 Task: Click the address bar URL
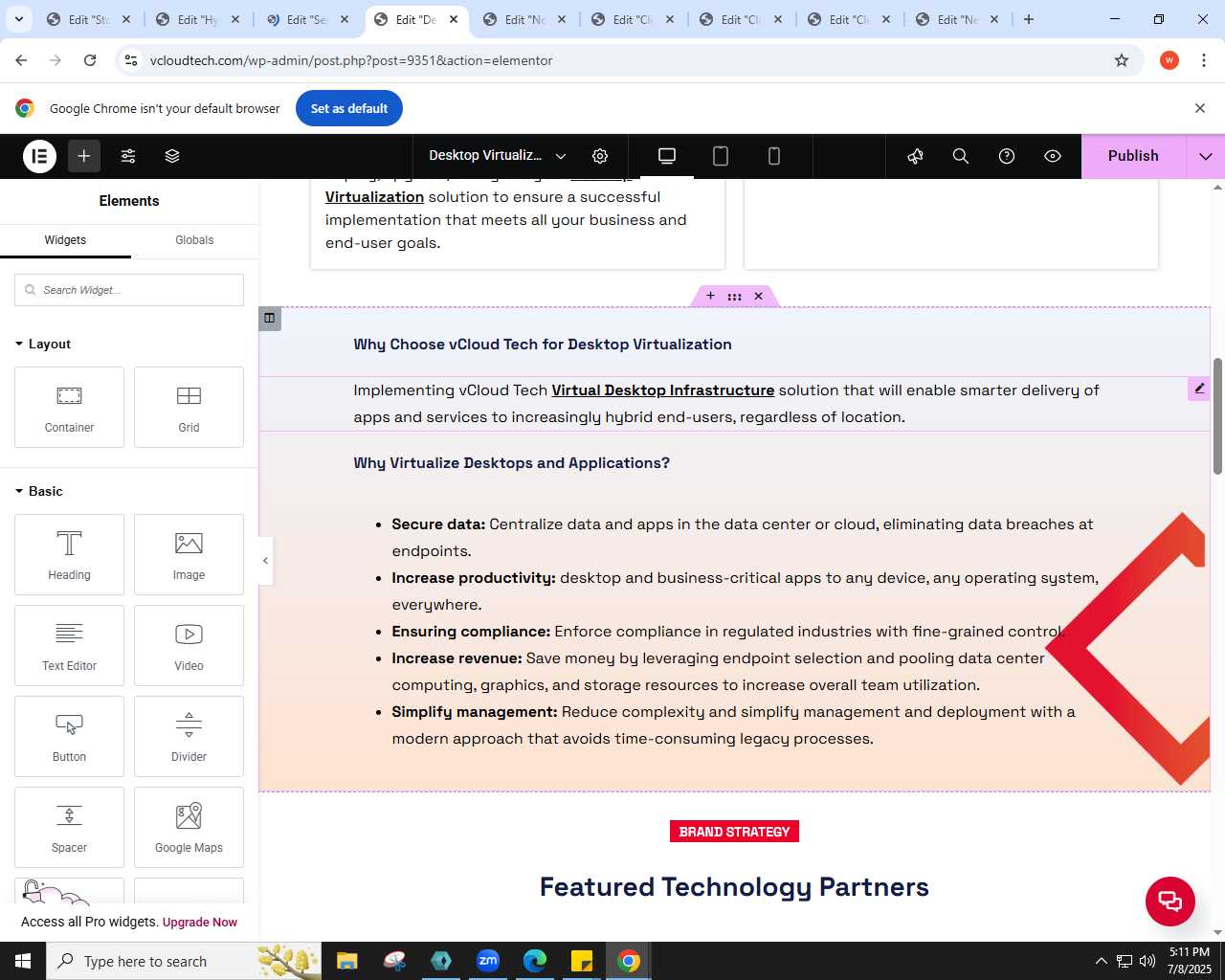[351, 60]
